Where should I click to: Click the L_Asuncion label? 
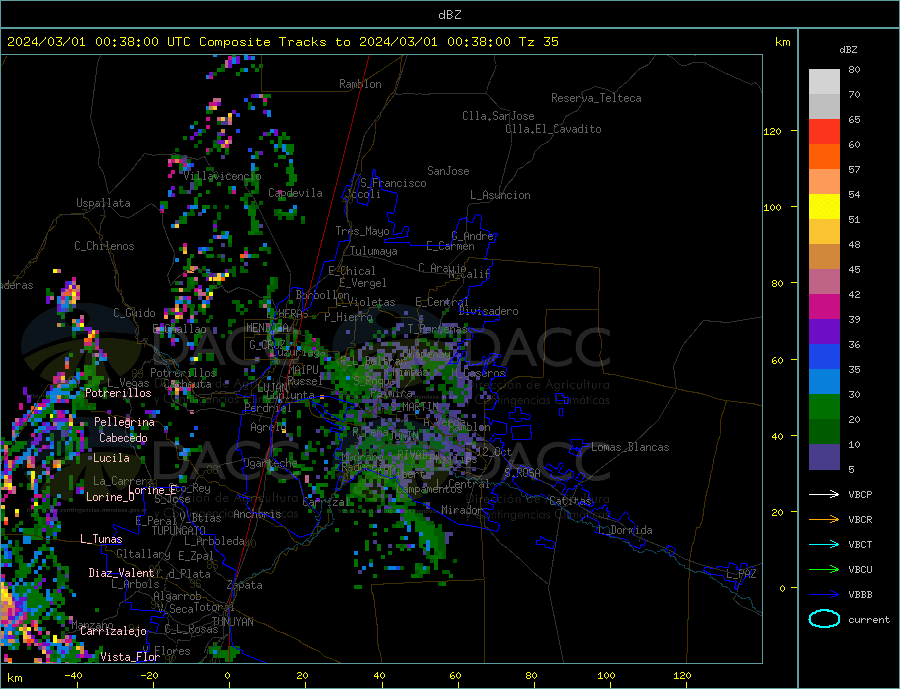pyautogui.click(x=500, y=195)
